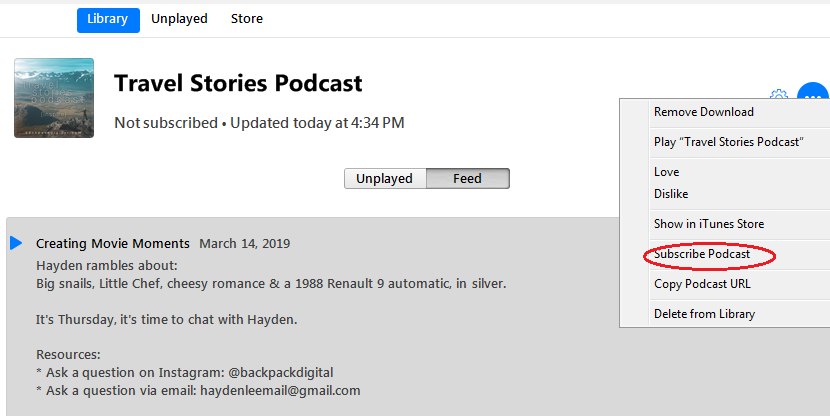Toggle episode list to Feed view

[x=467, y=179]
